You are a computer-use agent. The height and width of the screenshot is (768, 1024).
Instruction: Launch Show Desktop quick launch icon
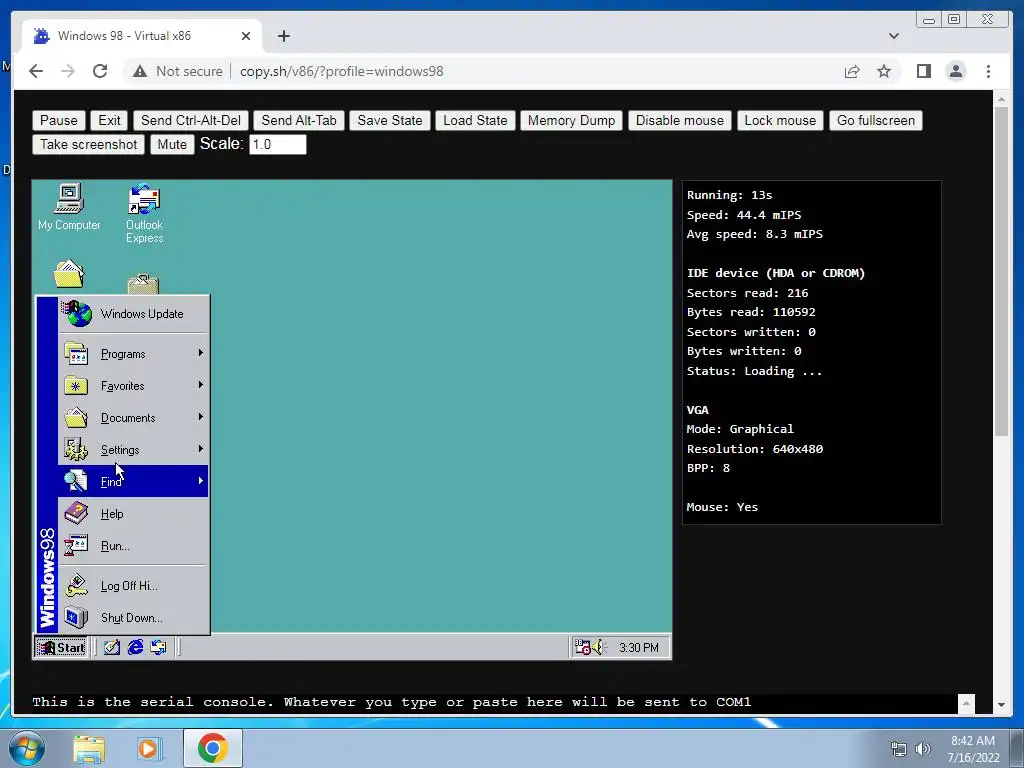pos(112,647)
